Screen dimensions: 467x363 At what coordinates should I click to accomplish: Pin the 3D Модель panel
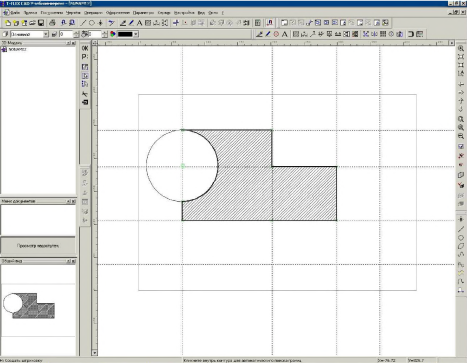[x=68, y=43]
